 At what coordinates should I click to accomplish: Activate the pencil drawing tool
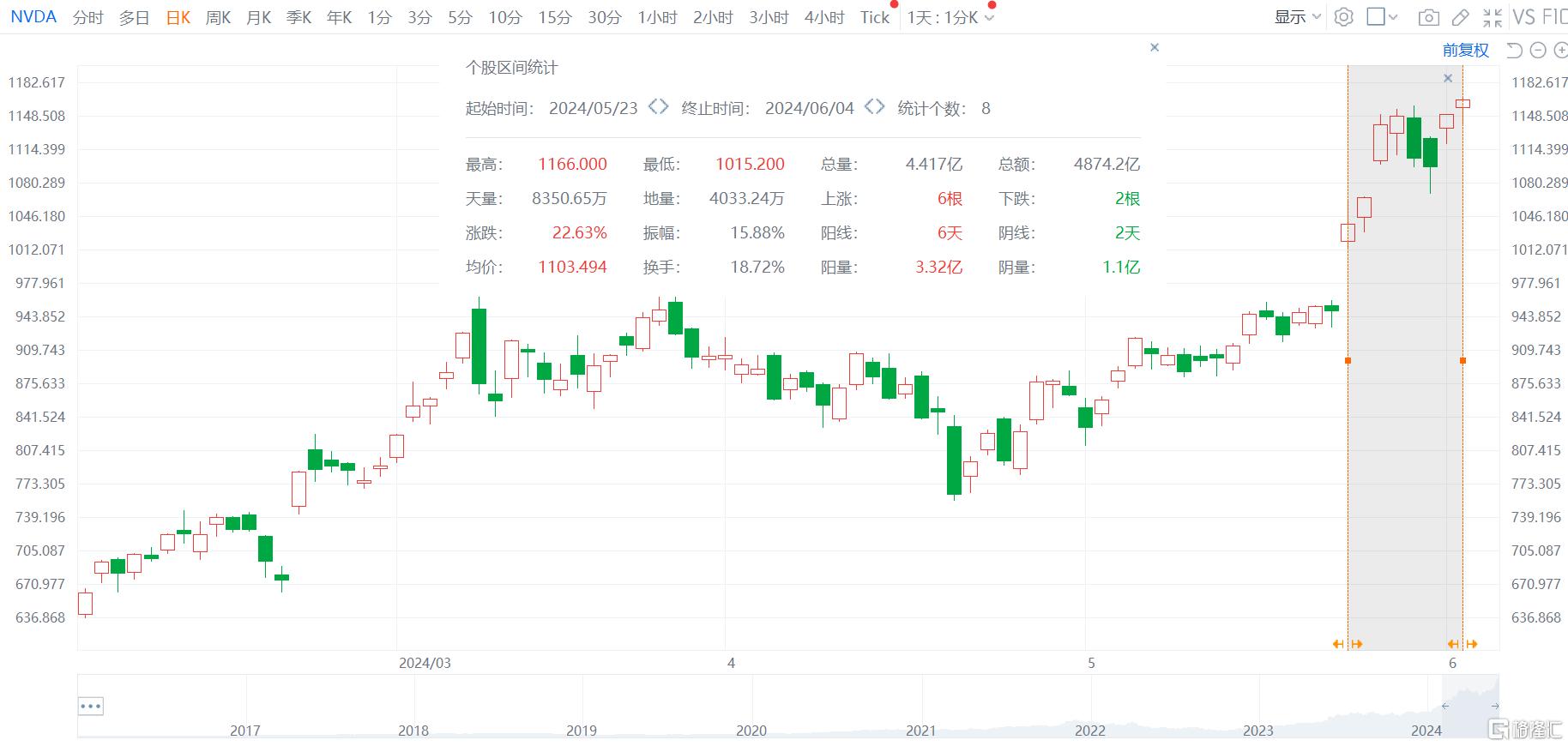[x=1460, y=17]
